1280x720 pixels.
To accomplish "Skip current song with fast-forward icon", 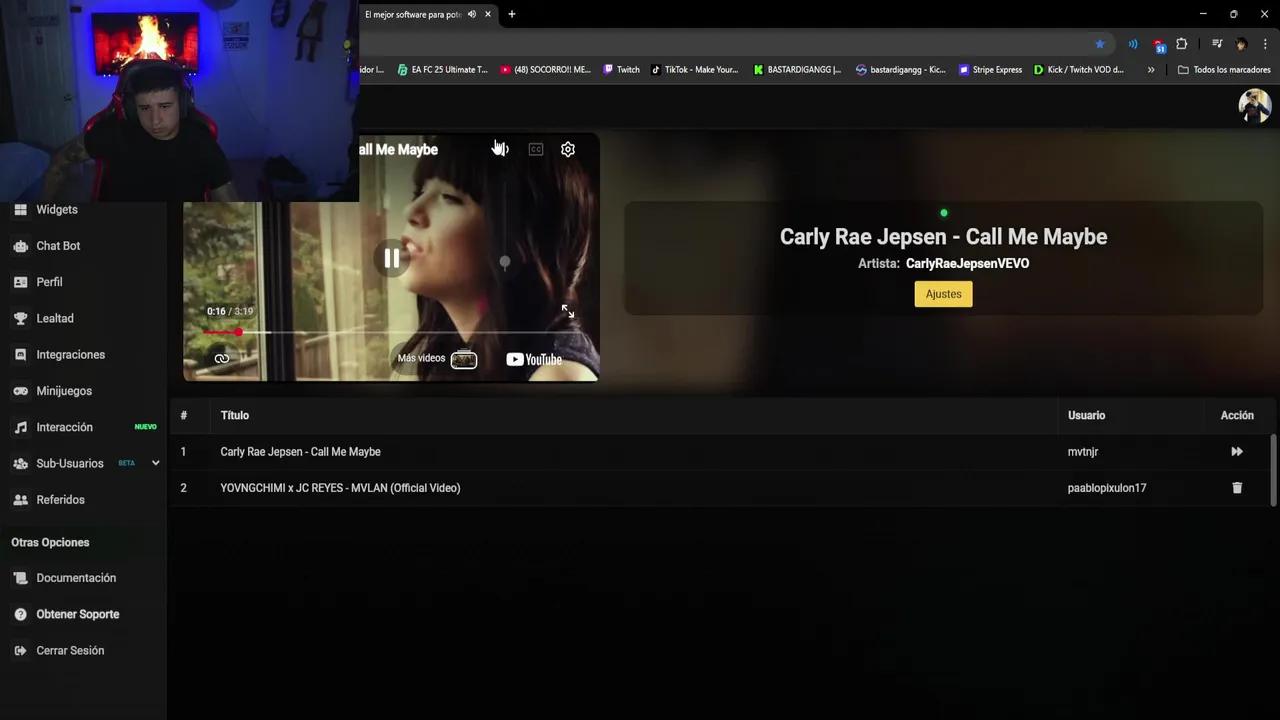I will (x=1237, y=452).
